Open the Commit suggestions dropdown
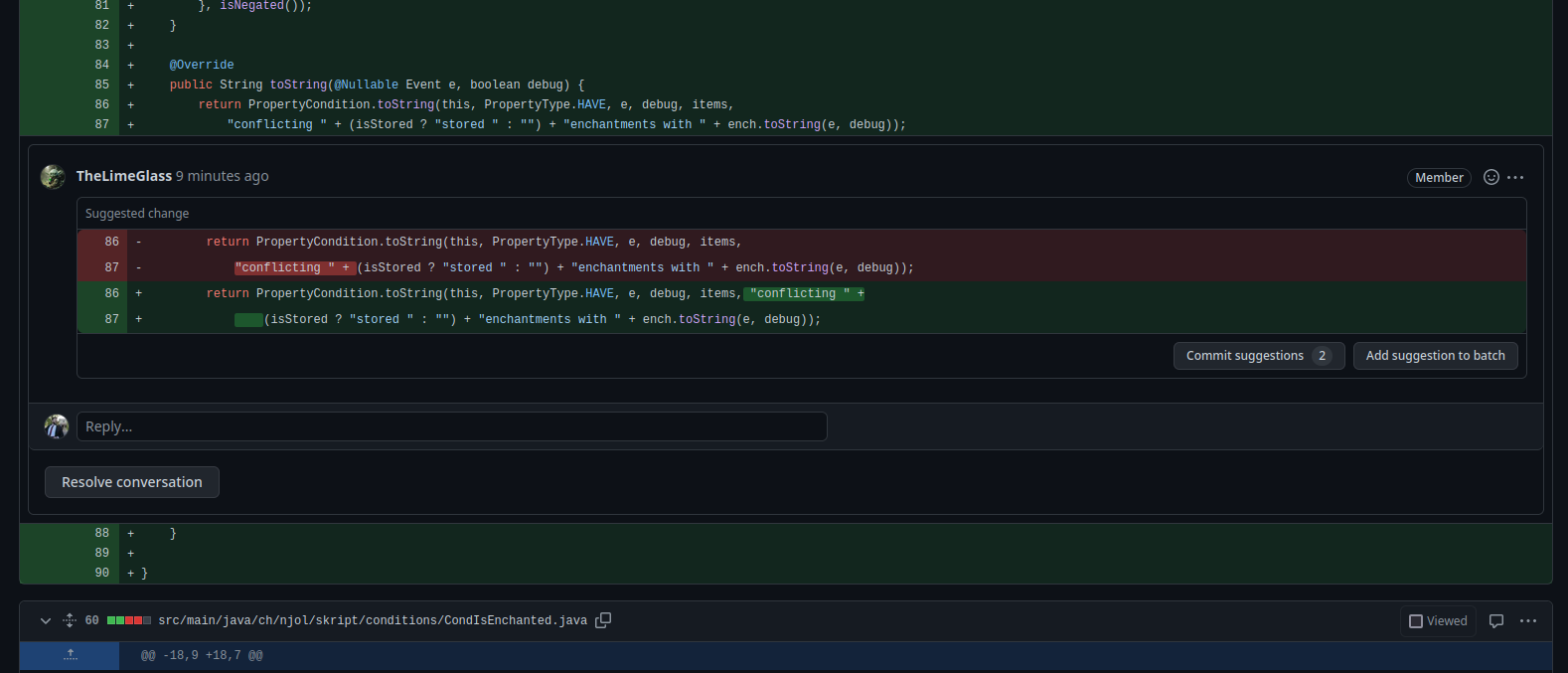Screen dimensions: 1568x673 click(x=1259, y=356)
